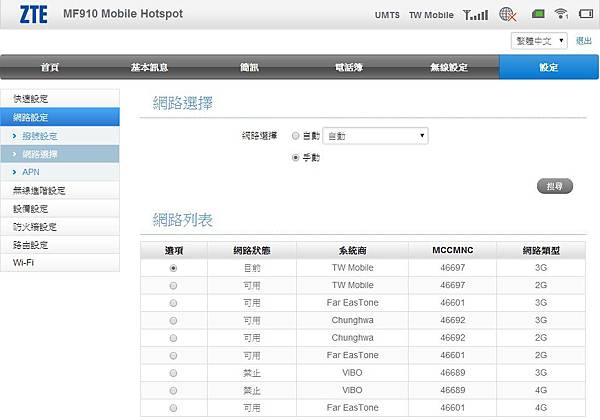The height and width of the screenshot is (420, 600).
Task: Click the 系統商 column header
Action: point(352,251)
